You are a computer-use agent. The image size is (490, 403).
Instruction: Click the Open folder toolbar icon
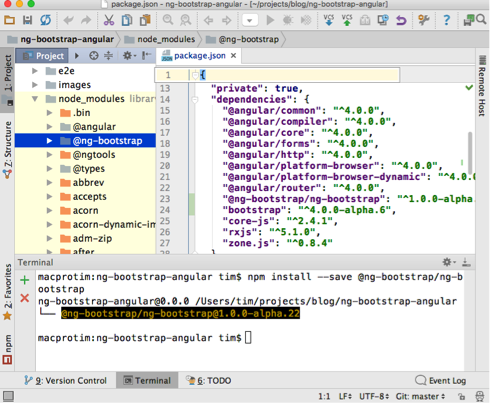point(9,20)
